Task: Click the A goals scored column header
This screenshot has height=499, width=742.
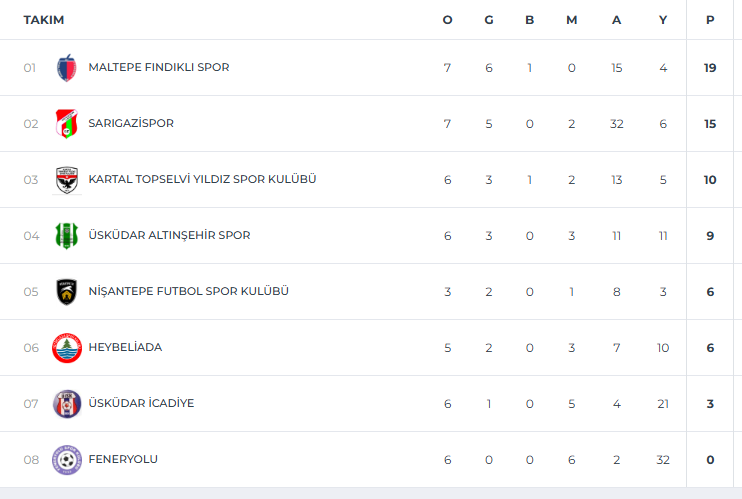Action: 617,20
